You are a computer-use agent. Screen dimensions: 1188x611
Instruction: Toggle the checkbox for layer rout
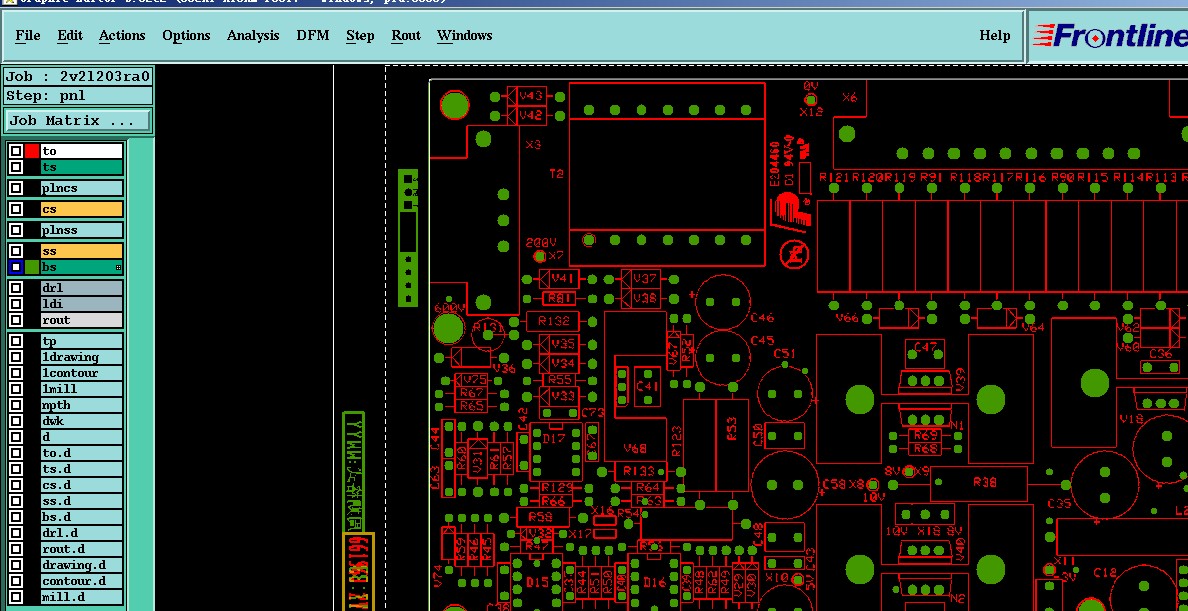(x=16, y=320)
